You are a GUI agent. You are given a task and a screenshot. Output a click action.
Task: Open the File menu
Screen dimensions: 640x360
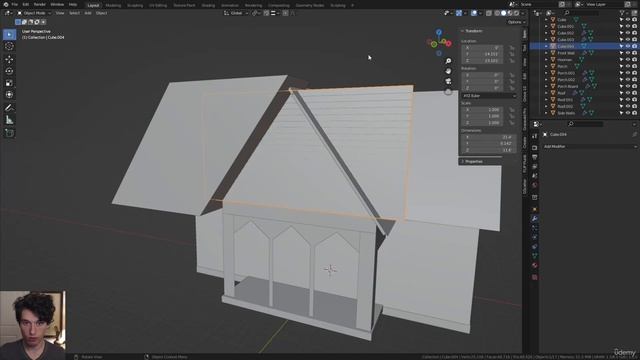(15, 4)
